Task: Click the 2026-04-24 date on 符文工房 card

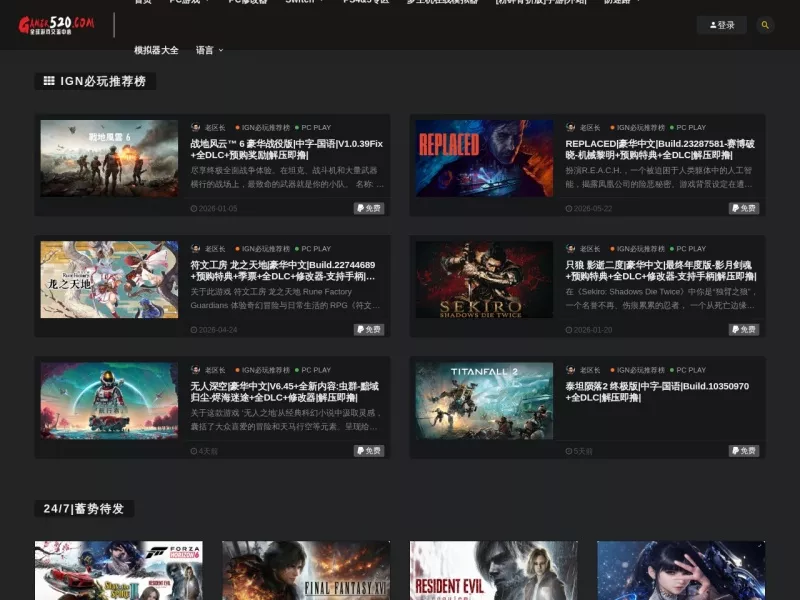Action: (214, 330)
